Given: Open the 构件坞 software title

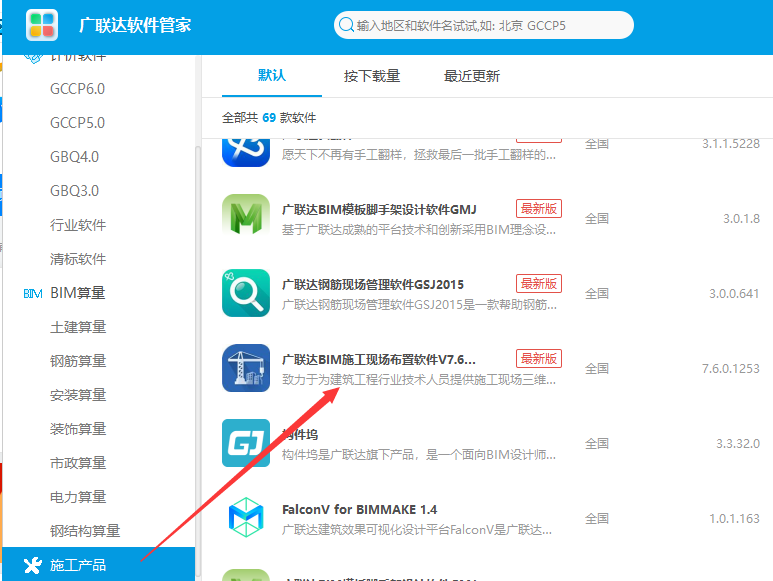Looking at the screenshot, I should pyautogui.click(x=300, y=434).
